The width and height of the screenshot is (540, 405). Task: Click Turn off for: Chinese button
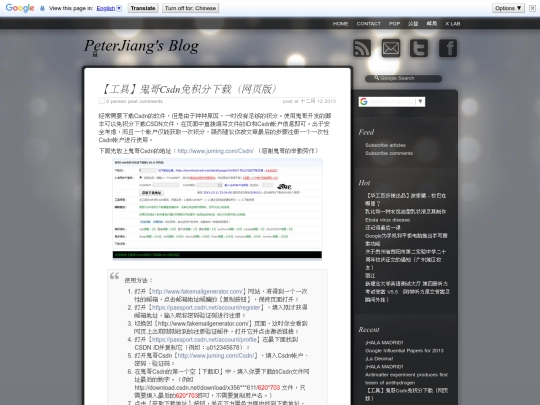(190, 8)
